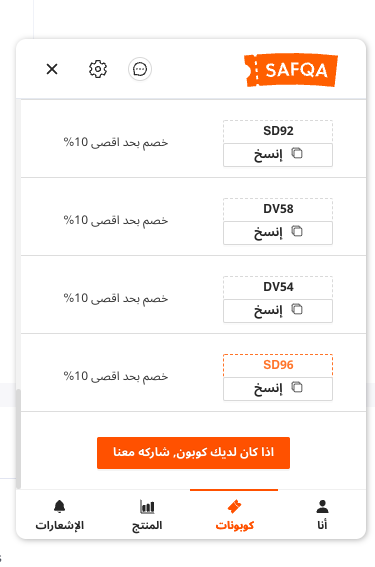Select the DV58 coupon code box

click(278, 209)
